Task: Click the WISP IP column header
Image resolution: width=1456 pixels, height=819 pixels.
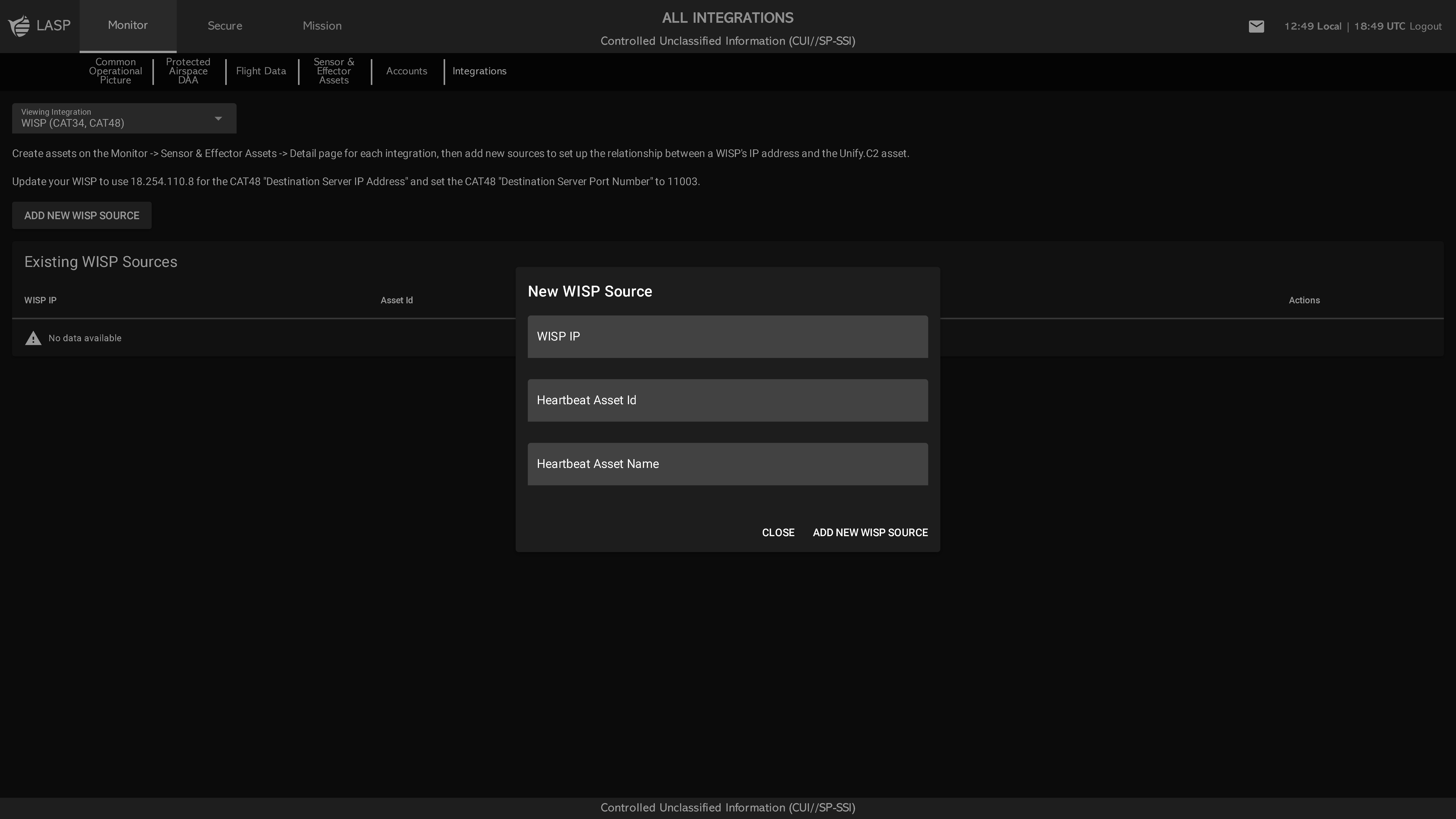Action: (x=40, y=300)
